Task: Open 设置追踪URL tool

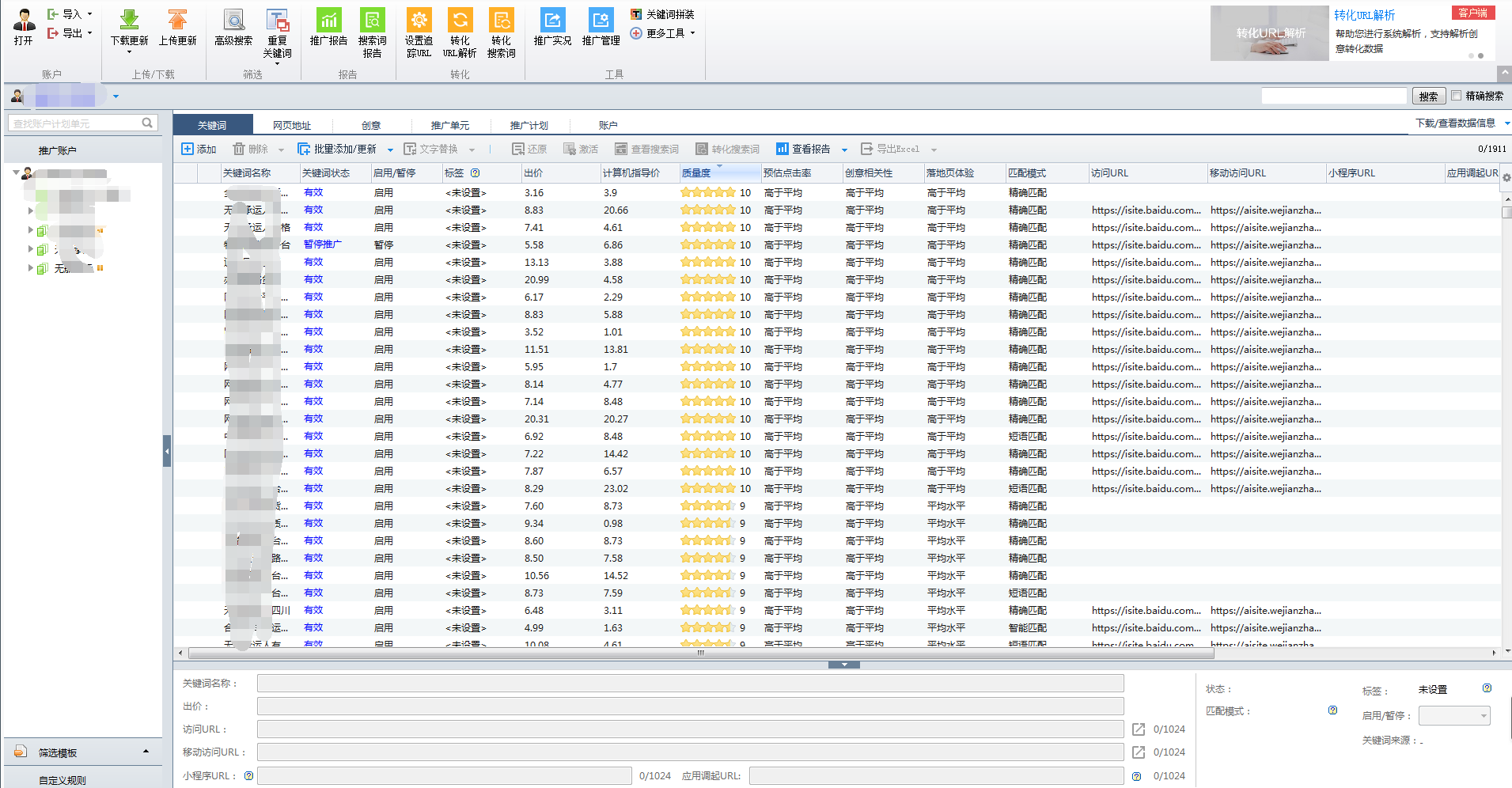Action: point(419,21)
